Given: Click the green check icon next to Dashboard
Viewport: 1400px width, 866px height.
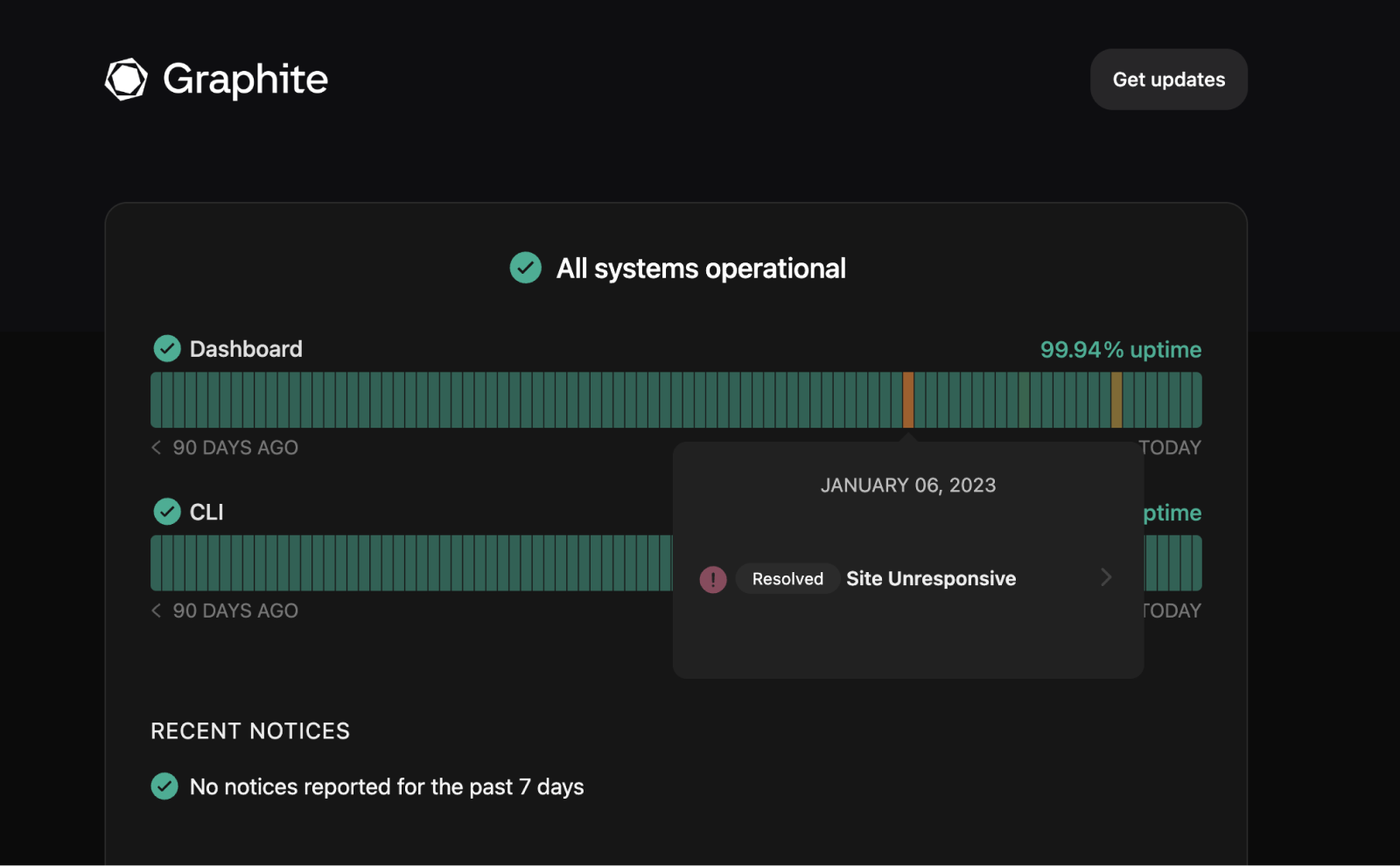Looking at the screenshot, I should coord(167,349).
